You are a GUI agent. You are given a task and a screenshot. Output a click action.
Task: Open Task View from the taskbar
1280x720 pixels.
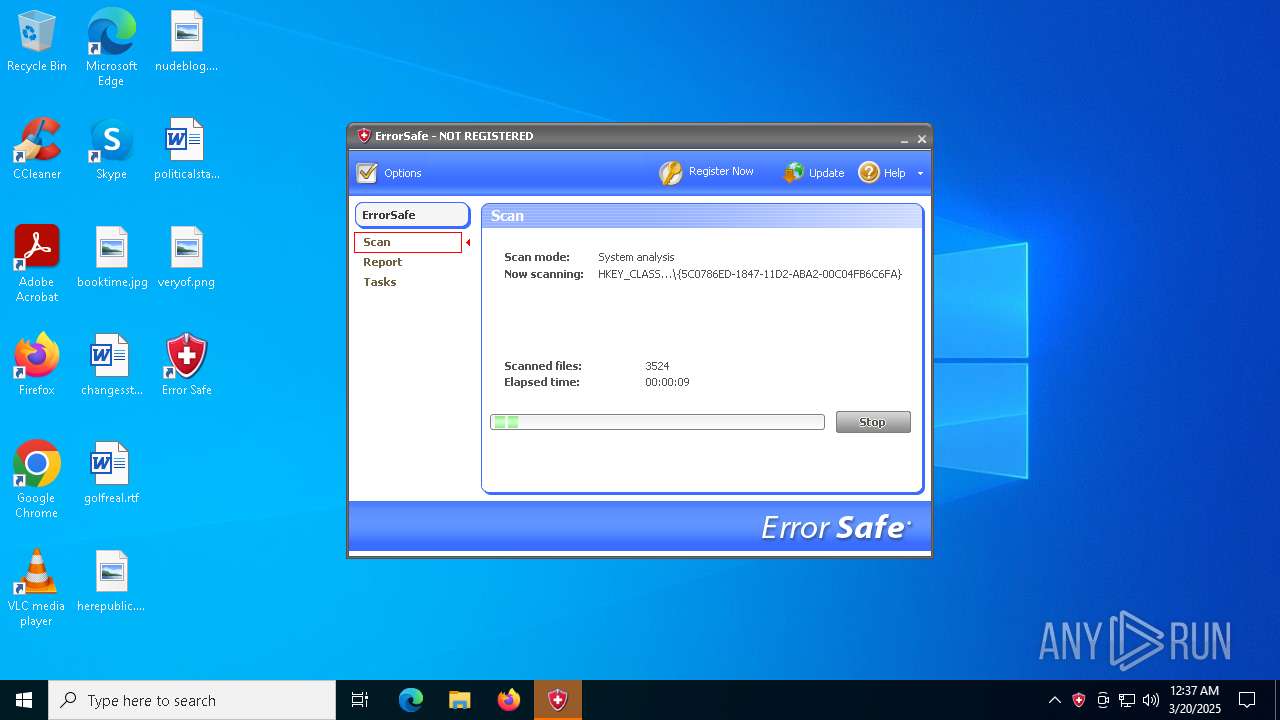360,700
